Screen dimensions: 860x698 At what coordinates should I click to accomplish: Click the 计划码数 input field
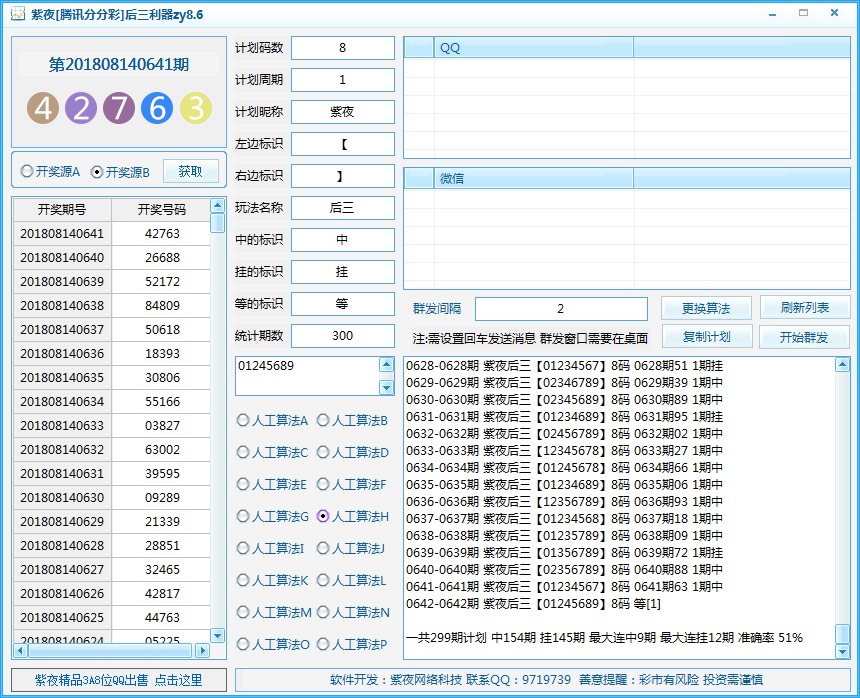pyautogui.click(x=343, y=48)
